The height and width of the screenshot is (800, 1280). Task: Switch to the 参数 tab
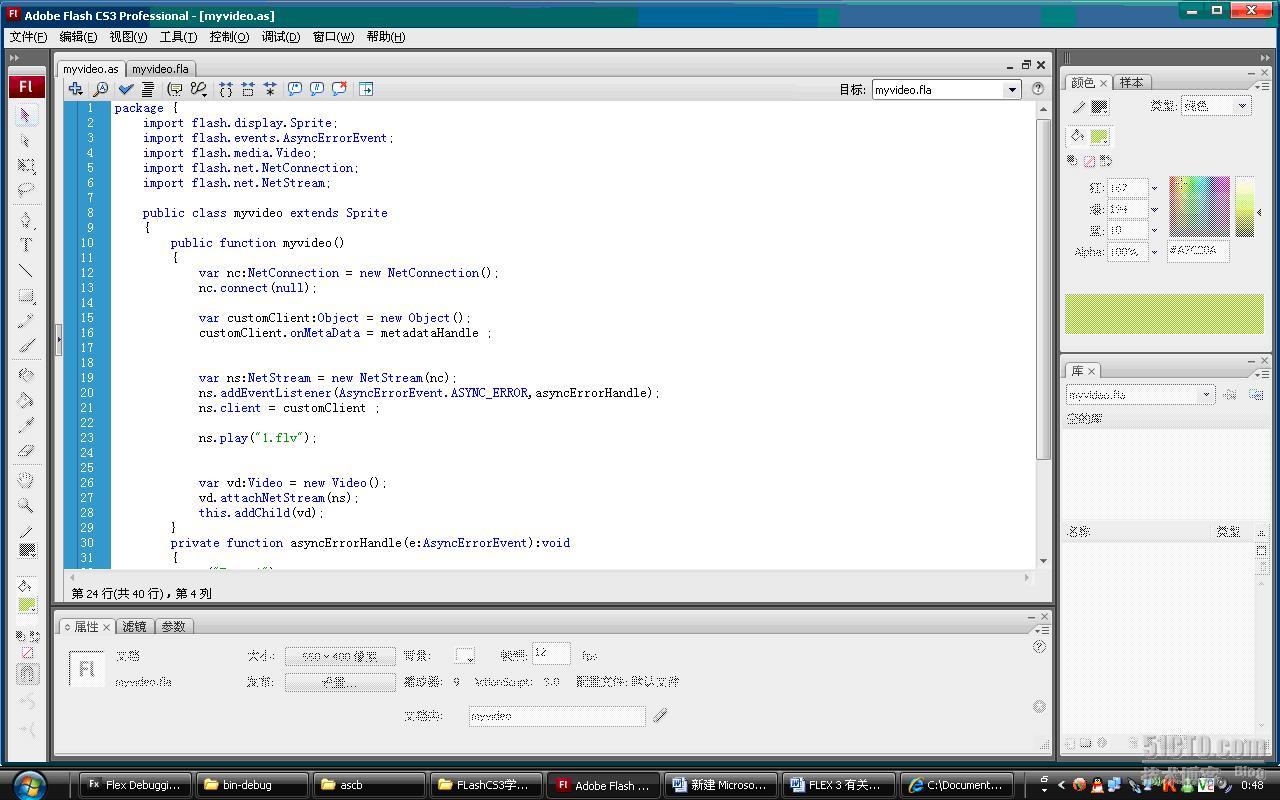point(173,626)
